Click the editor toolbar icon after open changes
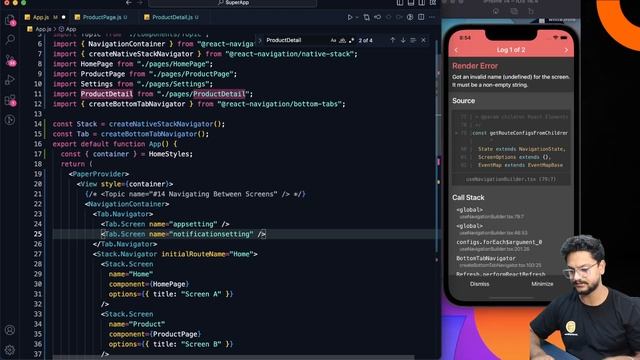The width and height of the screenshot is (640, 360). pyautogui.click(x=378, y=17)
